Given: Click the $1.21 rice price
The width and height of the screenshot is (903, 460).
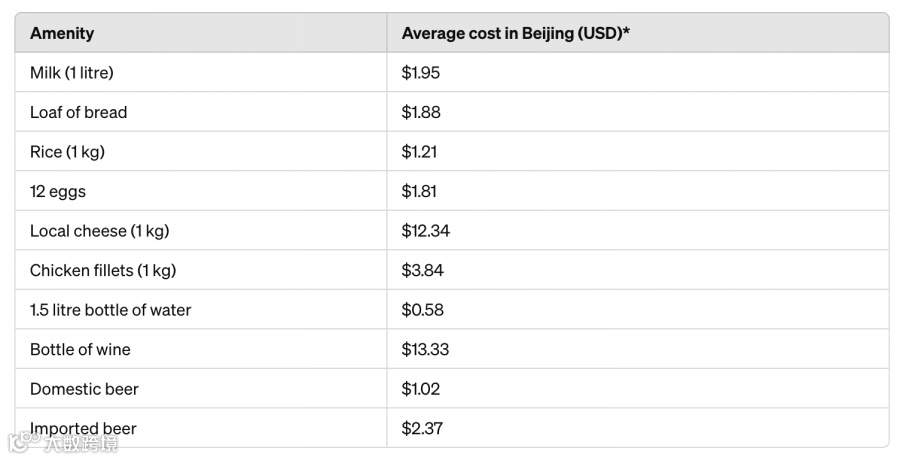Looking at the screenshot, I should 419,152.
